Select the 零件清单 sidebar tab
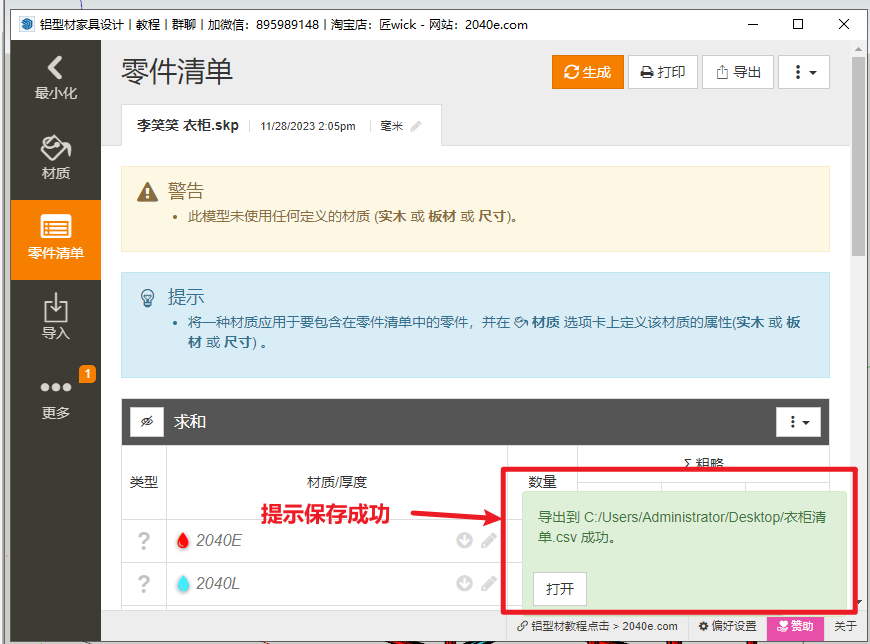870x644 pixels. coord(55,238)
